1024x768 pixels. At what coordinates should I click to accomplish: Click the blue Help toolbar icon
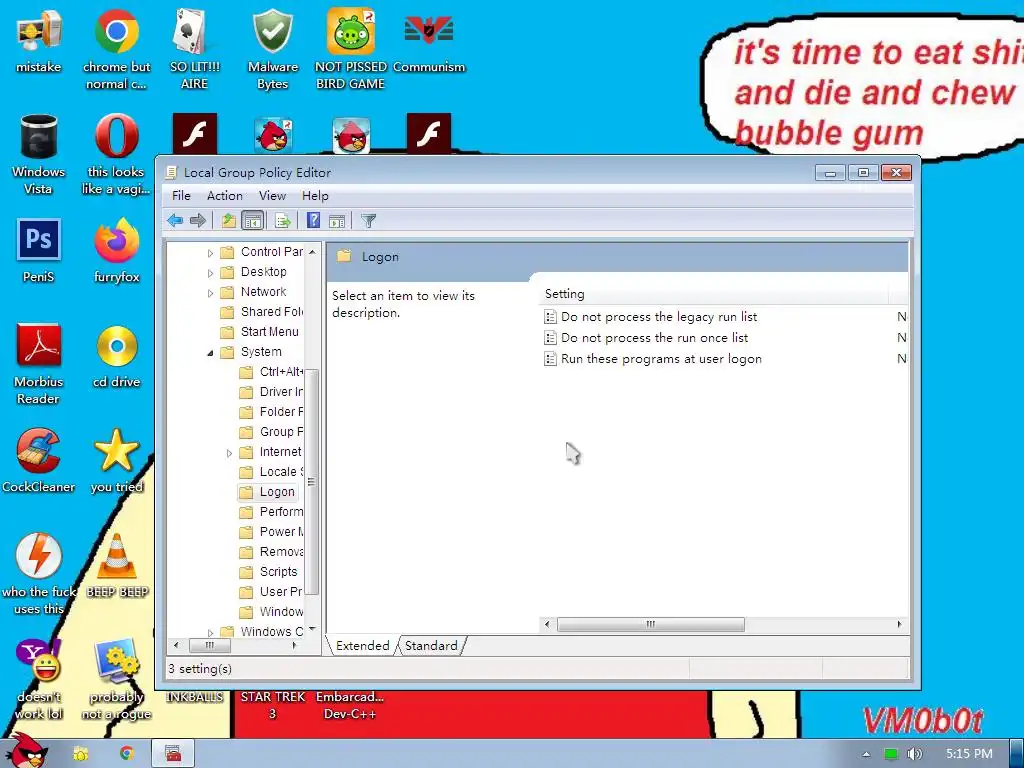pyautogui.click(x=313, y=221)
